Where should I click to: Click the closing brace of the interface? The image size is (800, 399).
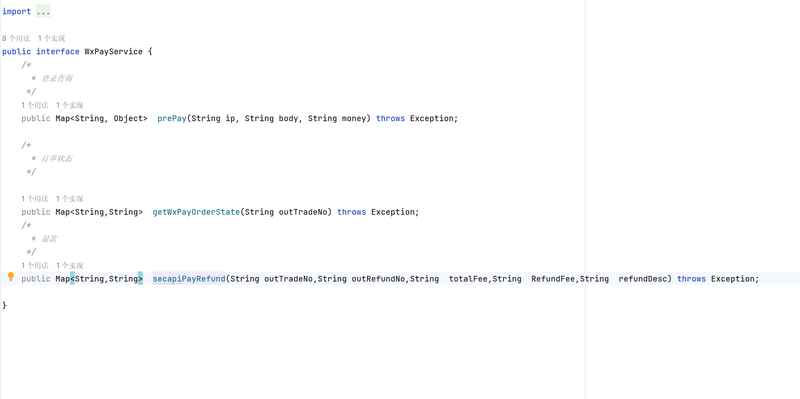[5, 305]
